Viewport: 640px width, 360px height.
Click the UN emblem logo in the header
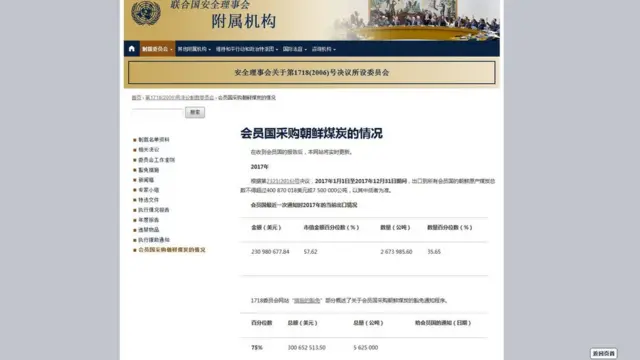click(x=146, y=12)
